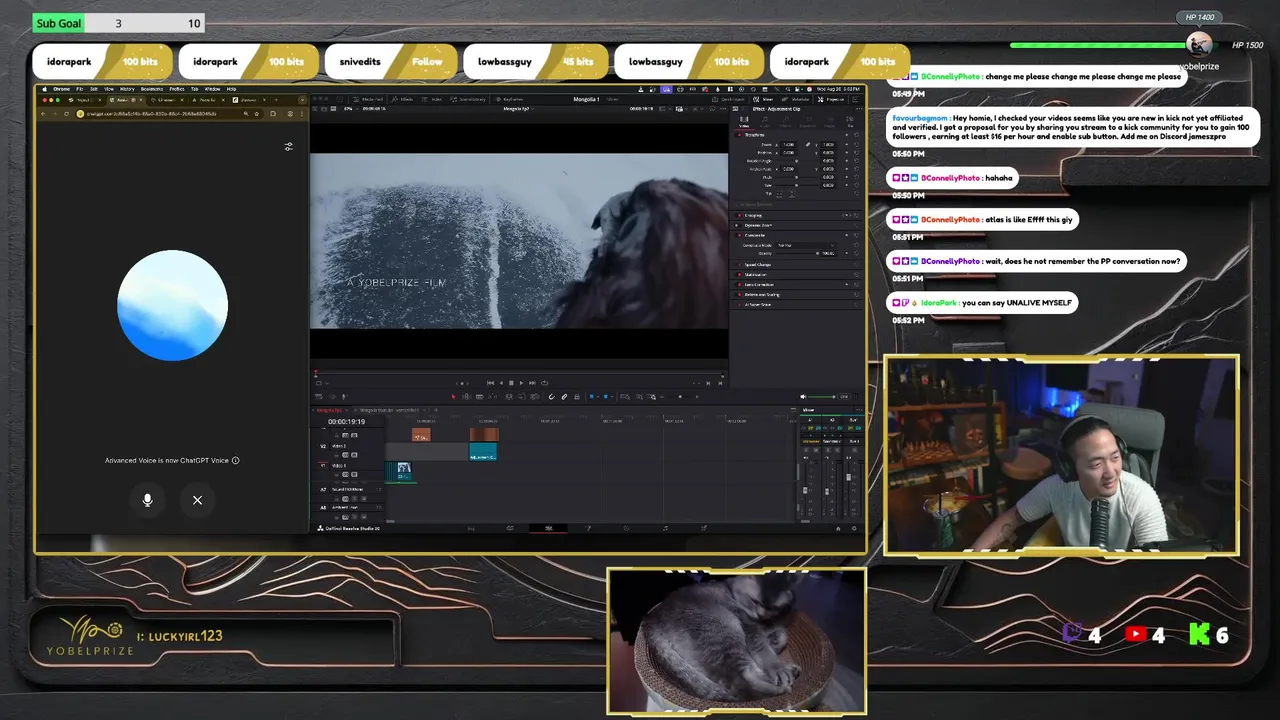Screen dimensions: 1280x720
Task: Toggle timeline Snapping magnet icon
Action: point(551,396)
